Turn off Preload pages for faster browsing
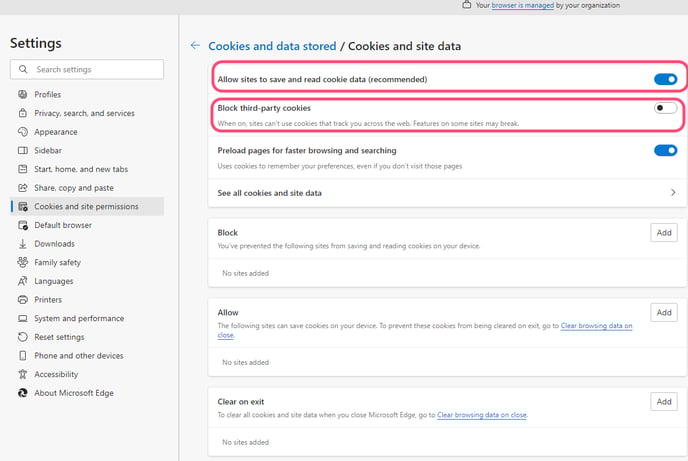The image size is (688, 461). [665, 151]
